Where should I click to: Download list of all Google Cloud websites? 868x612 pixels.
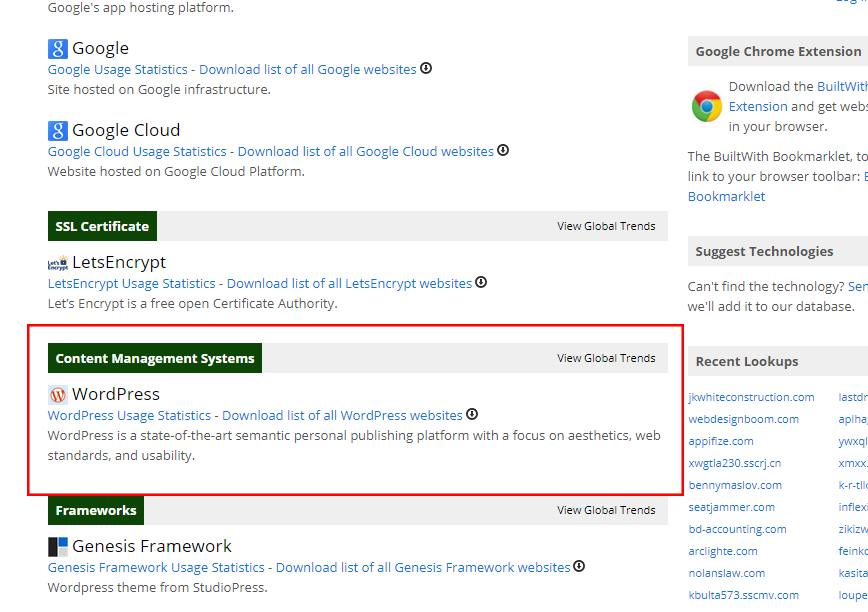[x=365, y=151]
